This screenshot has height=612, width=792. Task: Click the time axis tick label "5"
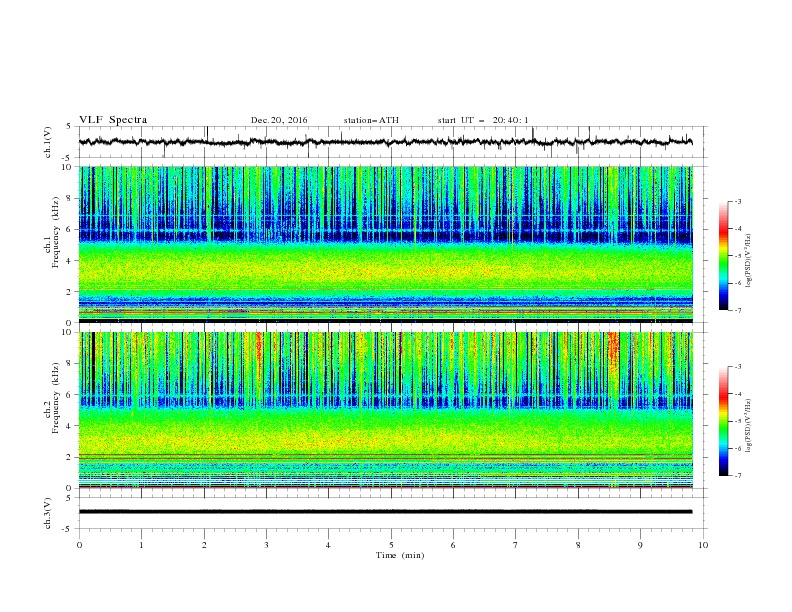click(391, 545)
